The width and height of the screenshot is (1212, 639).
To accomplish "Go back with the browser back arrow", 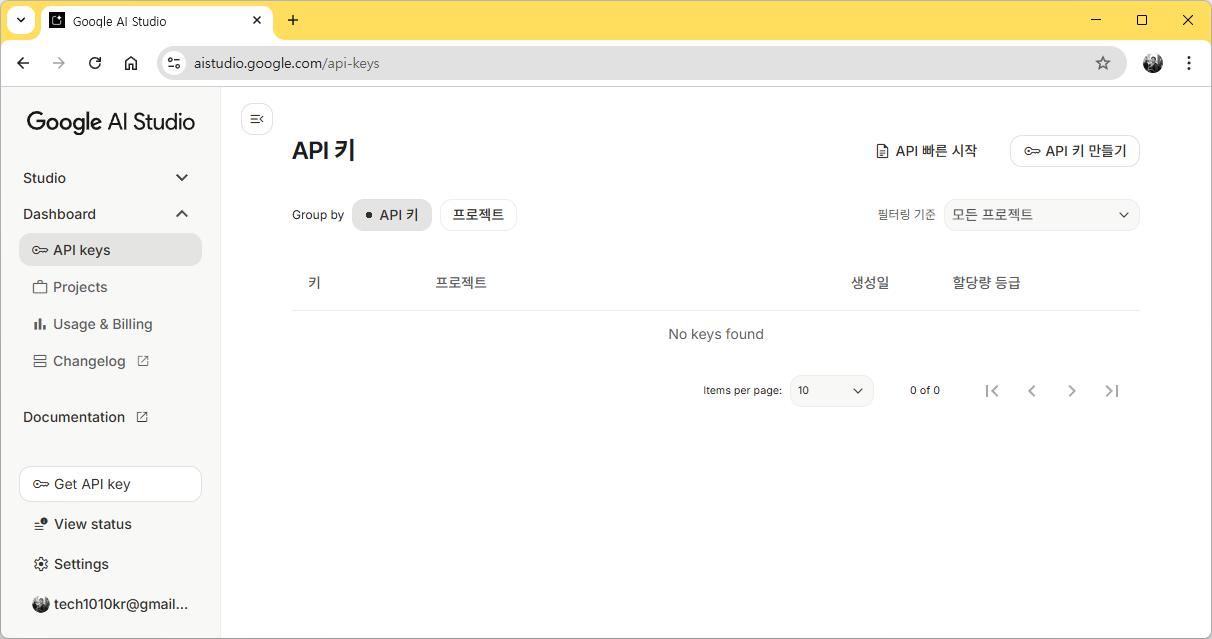I will [x=23, y=63].
